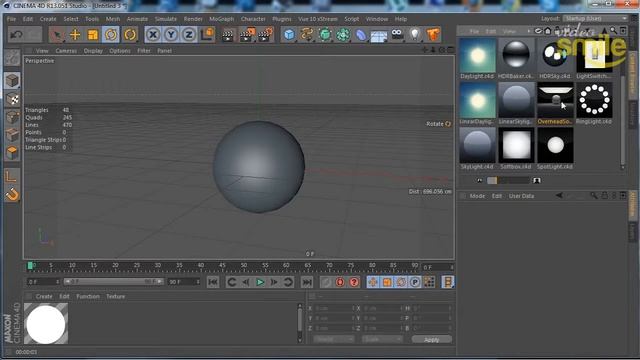
Task: Click the green Array modeling objects icon
Action: click(343, 35)
